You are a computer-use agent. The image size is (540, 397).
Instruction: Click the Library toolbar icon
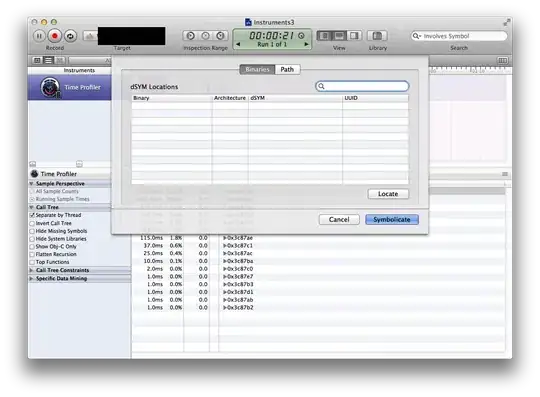click(377, 35)
